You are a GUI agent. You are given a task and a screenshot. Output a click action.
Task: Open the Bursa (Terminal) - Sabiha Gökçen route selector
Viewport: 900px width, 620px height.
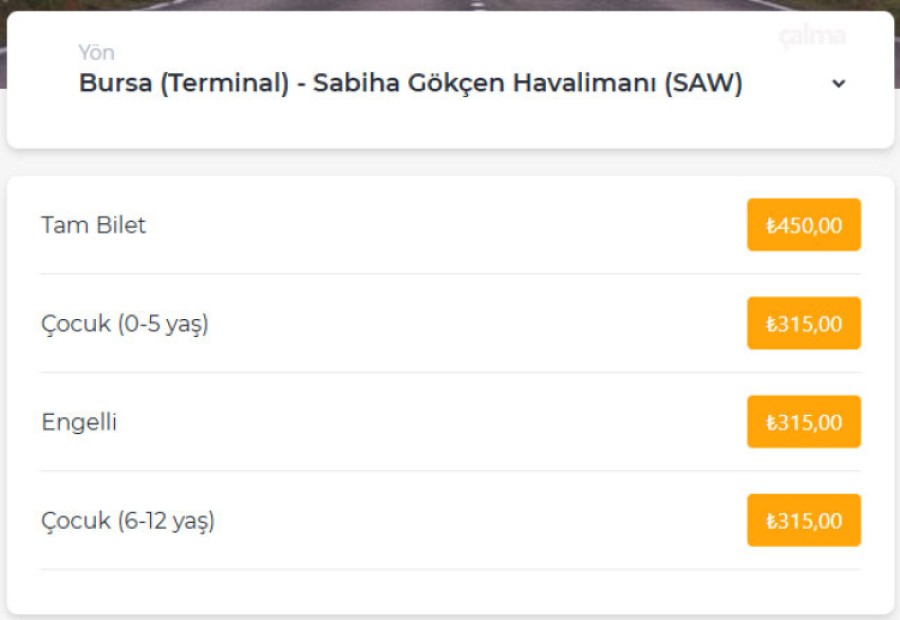pyautogui.click(x=450, y=80)
